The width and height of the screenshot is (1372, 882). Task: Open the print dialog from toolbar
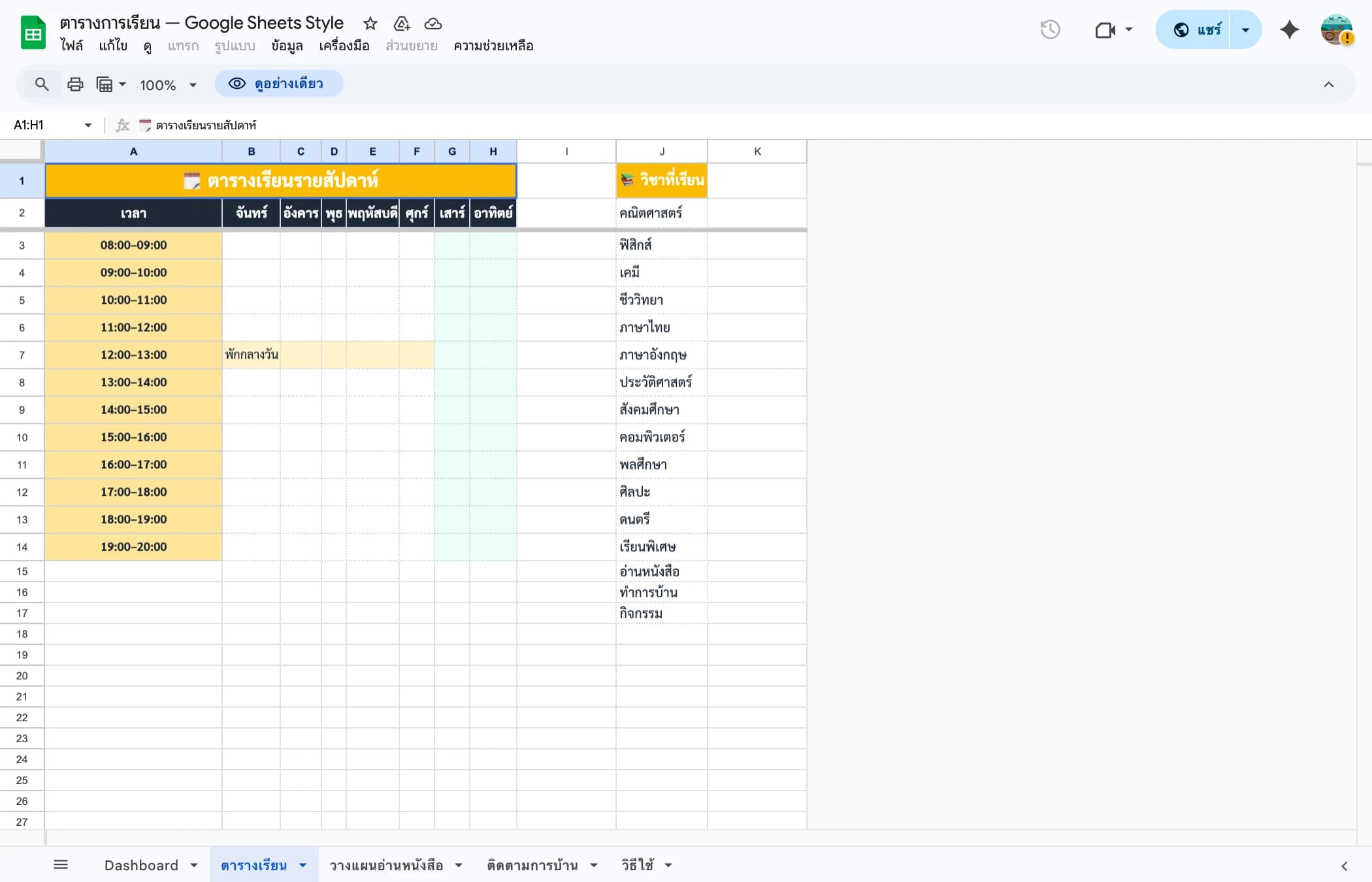point(74,84)
